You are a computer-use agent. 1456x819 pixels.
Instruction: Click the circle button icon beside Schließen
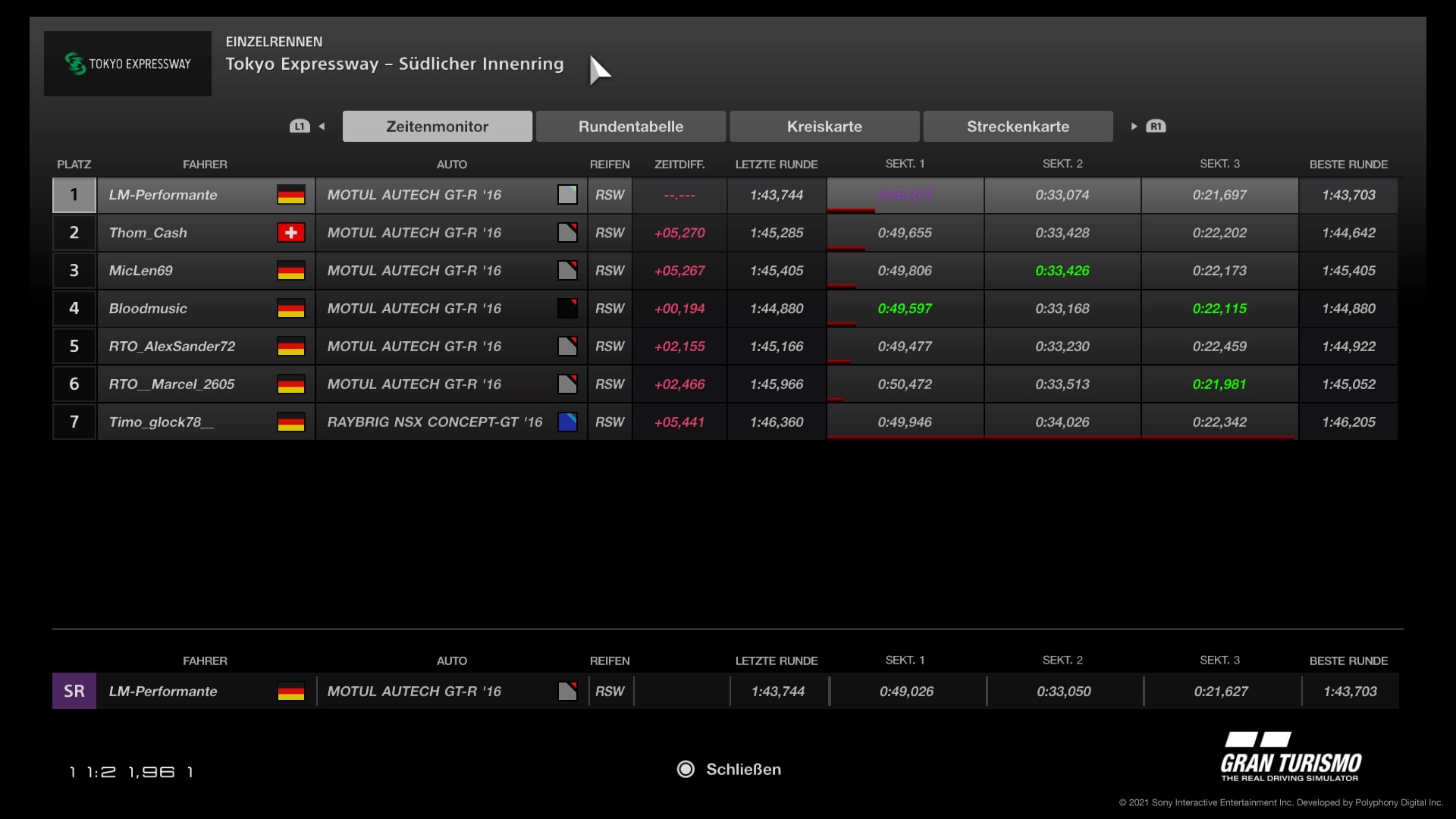(x=686, y=769)
